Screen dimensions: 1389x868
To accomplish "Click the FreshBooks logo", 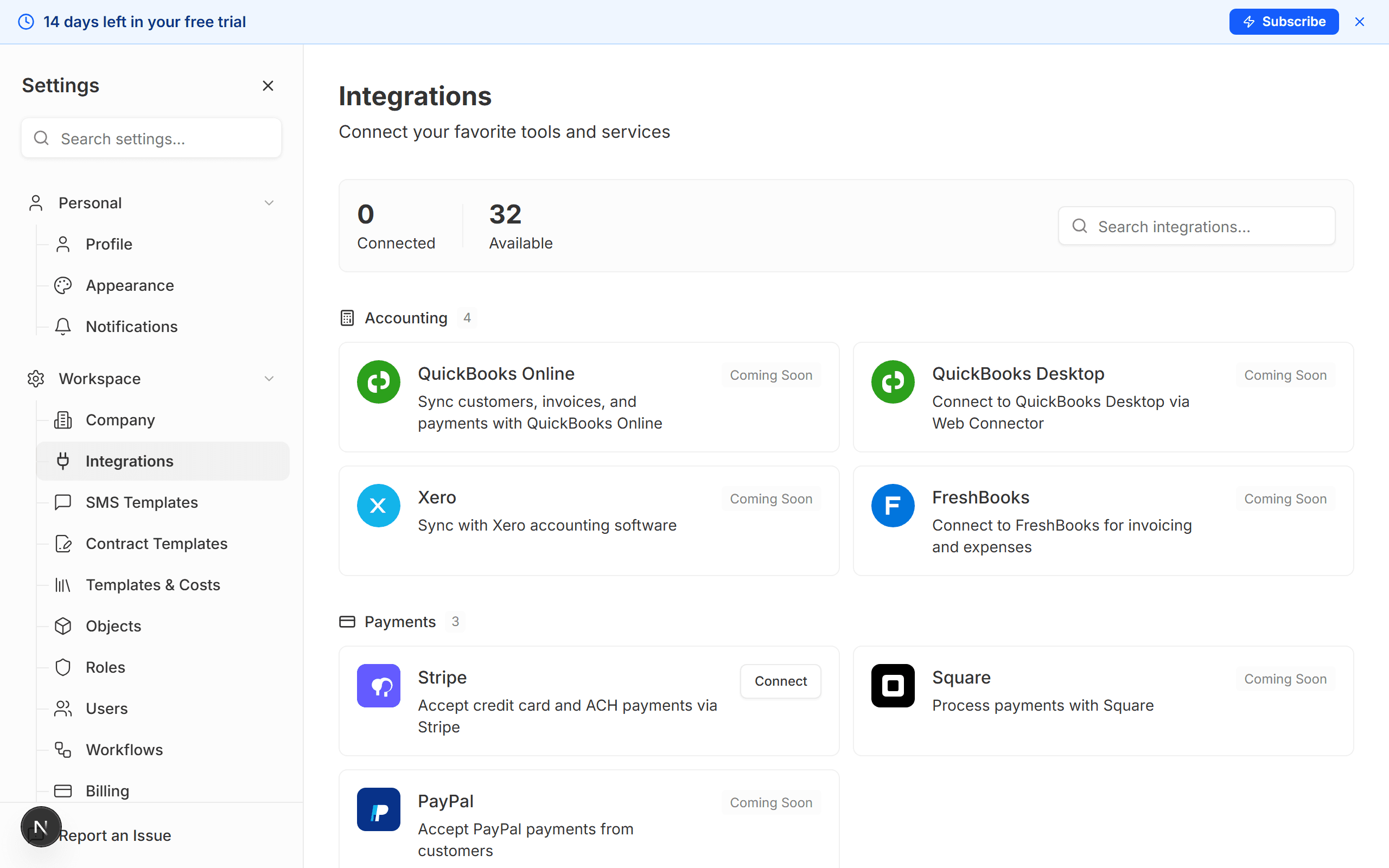I will pos(892,505).
